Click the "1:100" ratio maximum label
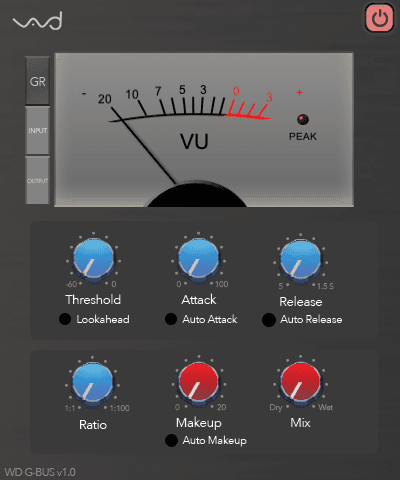Screen dimensions: 400x480 [x=120, y=408]
